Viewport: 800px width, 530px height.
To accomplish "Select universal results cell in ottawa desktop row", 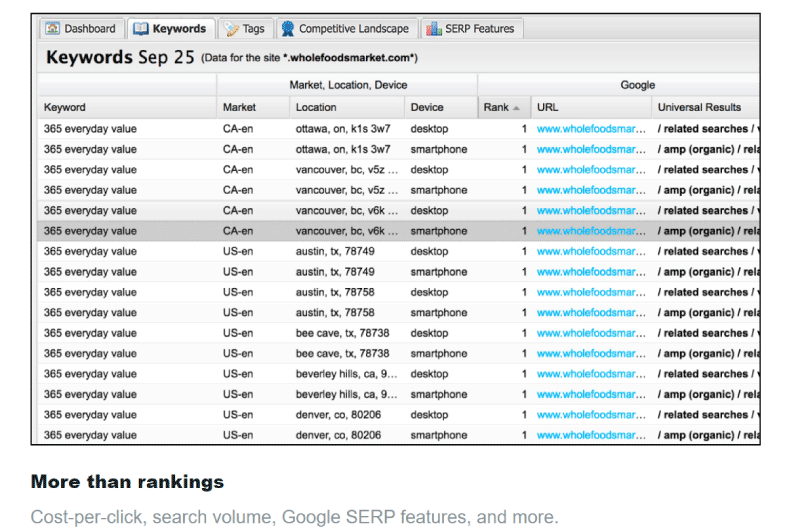I will tap(708, 129).
